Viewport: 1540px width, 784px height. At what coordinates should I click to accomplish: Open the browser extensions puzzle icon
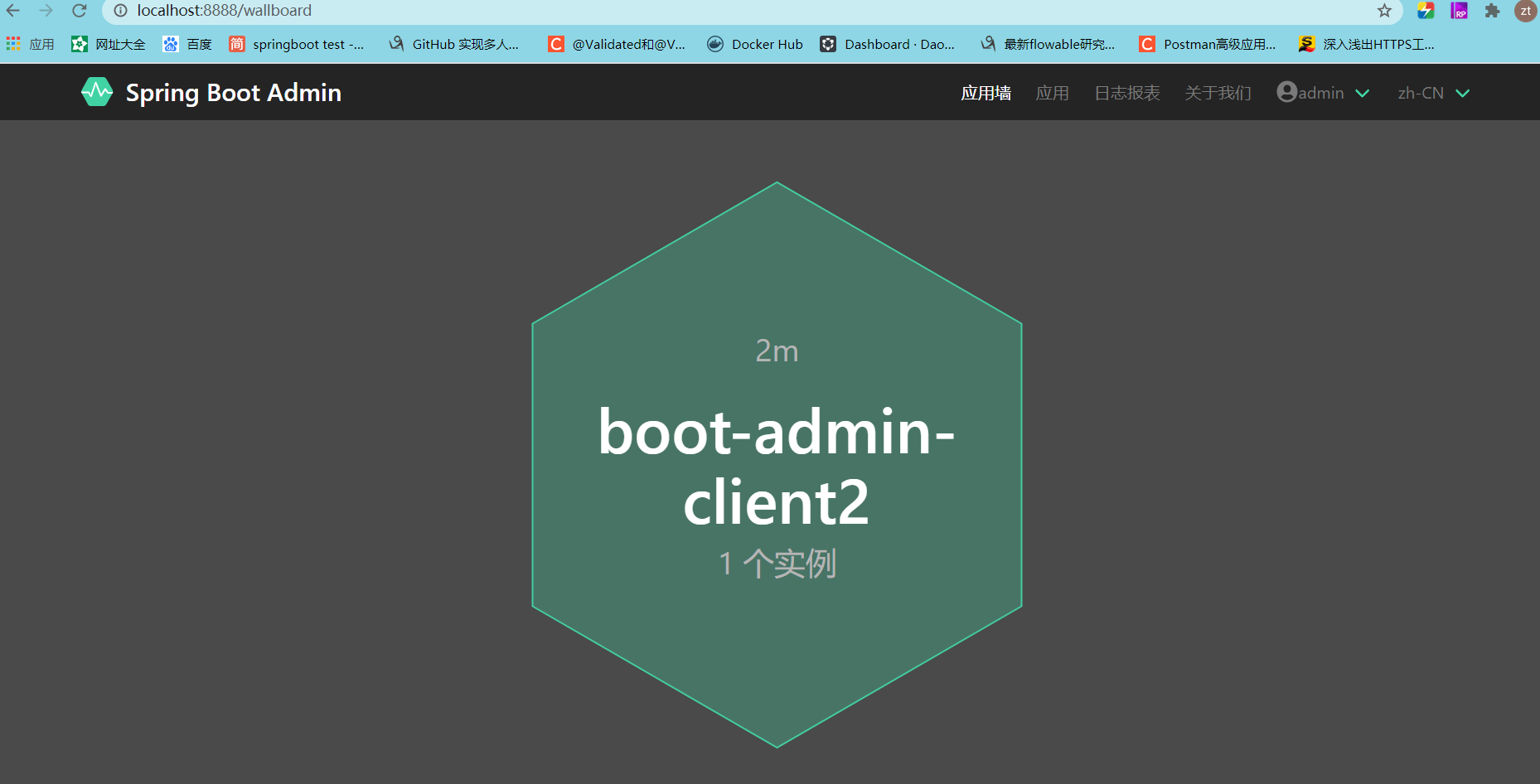(1492, 11)
